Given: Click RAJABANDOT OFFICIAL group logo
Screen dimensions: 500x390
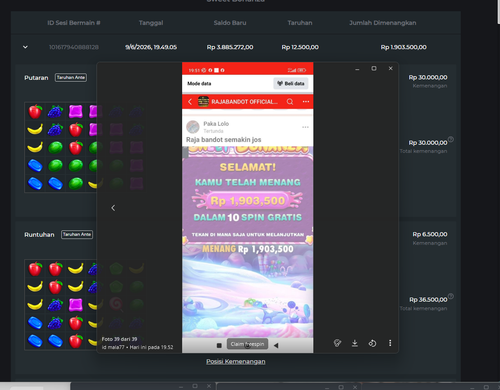Looking at the screenshot, I should click(203, 101).
